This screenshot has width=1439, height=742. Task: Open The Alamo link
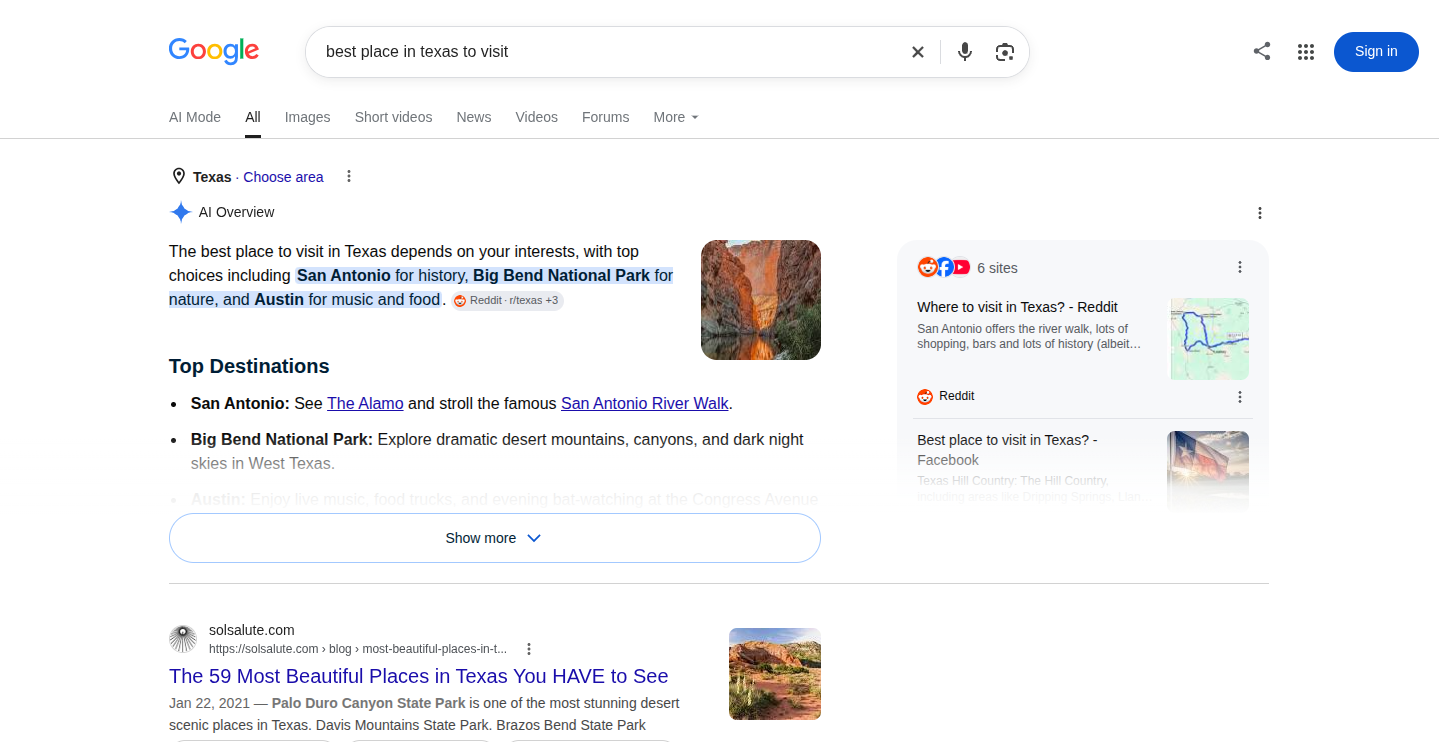365,404
